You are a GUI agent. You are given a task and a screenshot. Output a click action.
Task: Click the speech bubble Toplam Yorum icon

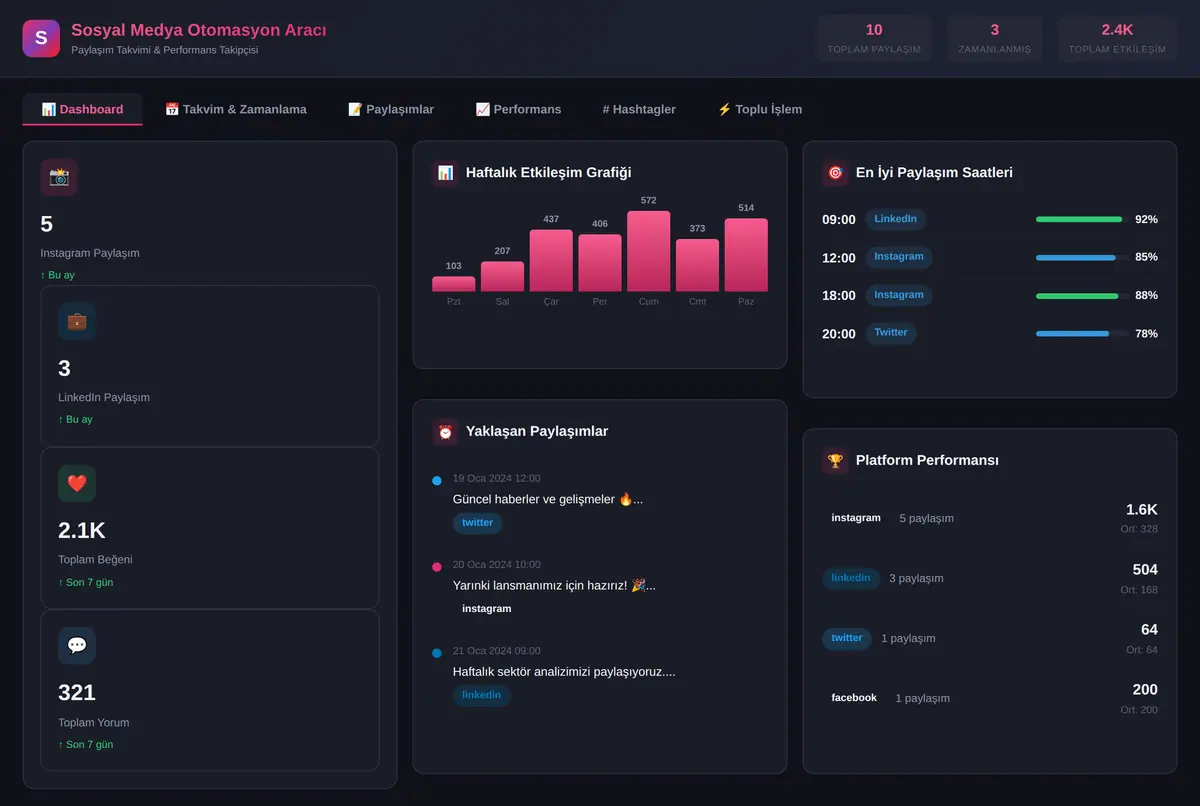pos(77,646)
